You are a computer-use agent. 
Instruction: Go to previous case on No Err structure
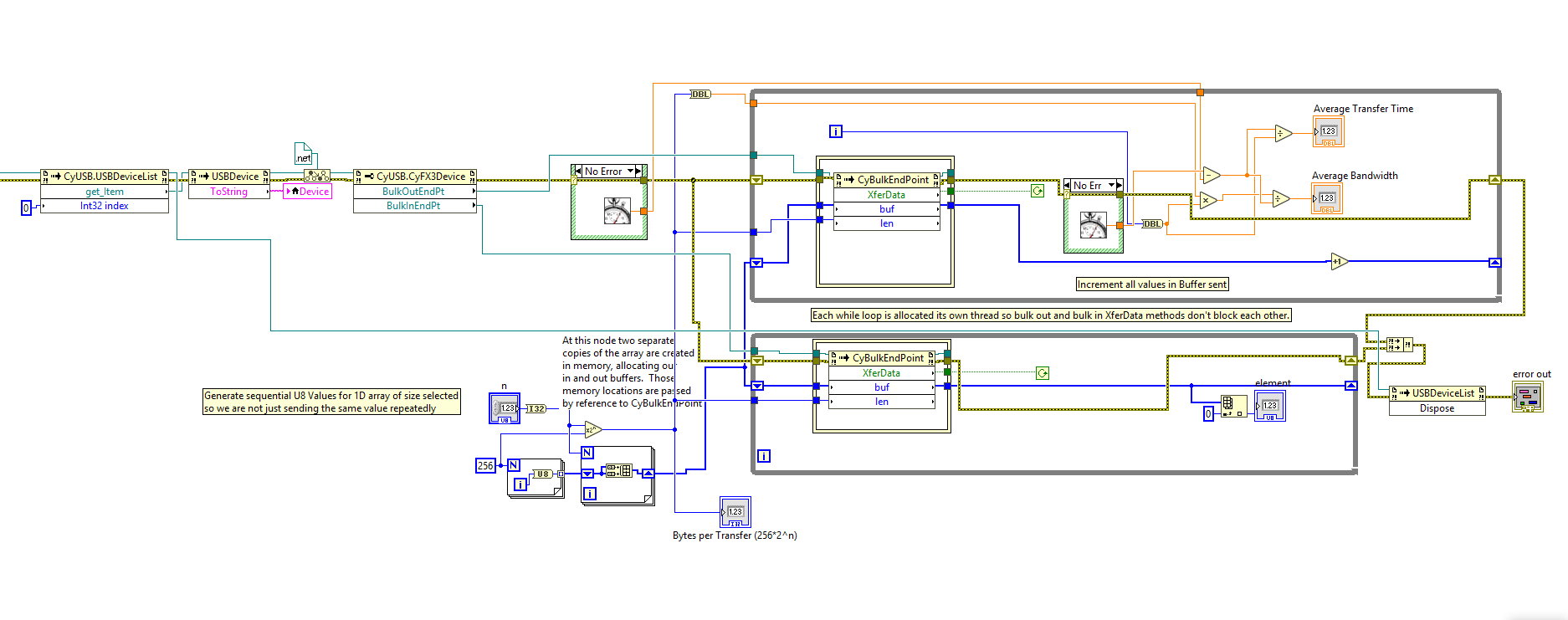[x=1068, y=185]
